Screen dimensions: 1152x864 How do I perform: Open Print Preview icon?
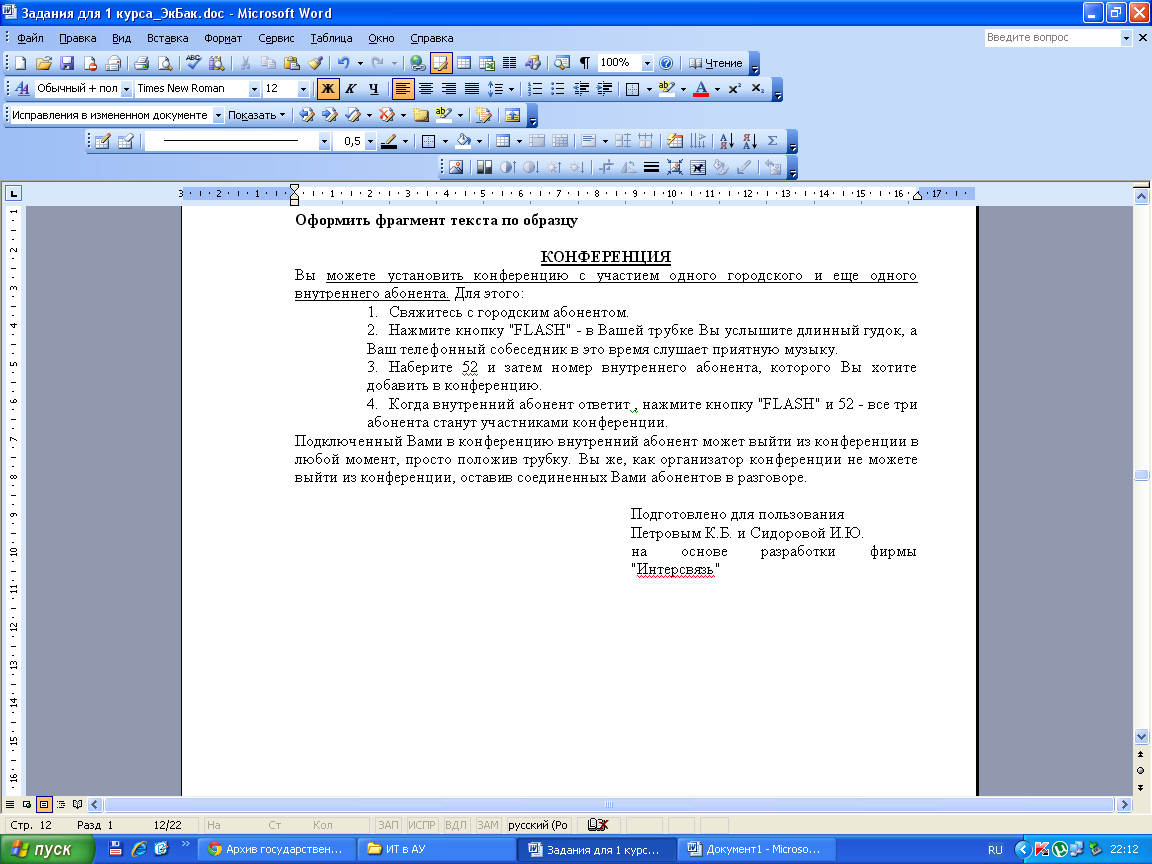pyautogui.click(x=165, y=63)
